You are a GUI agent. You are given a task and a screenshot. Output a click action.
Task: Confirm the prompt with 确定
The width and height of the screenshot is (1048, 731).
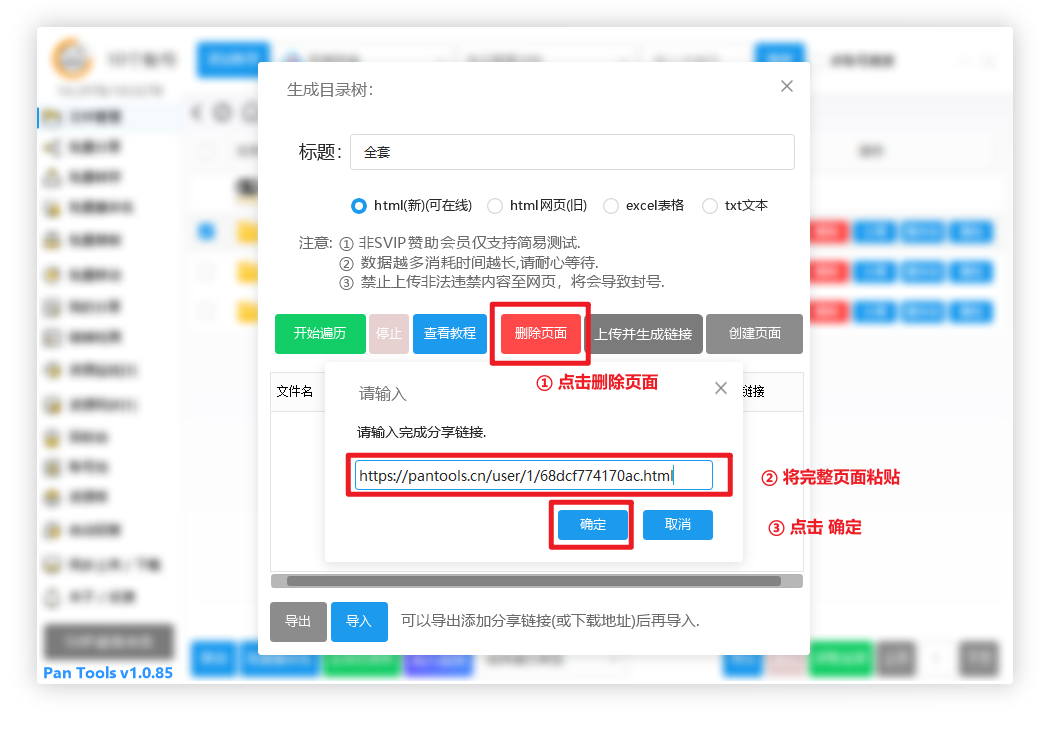(x=593, y=525)
